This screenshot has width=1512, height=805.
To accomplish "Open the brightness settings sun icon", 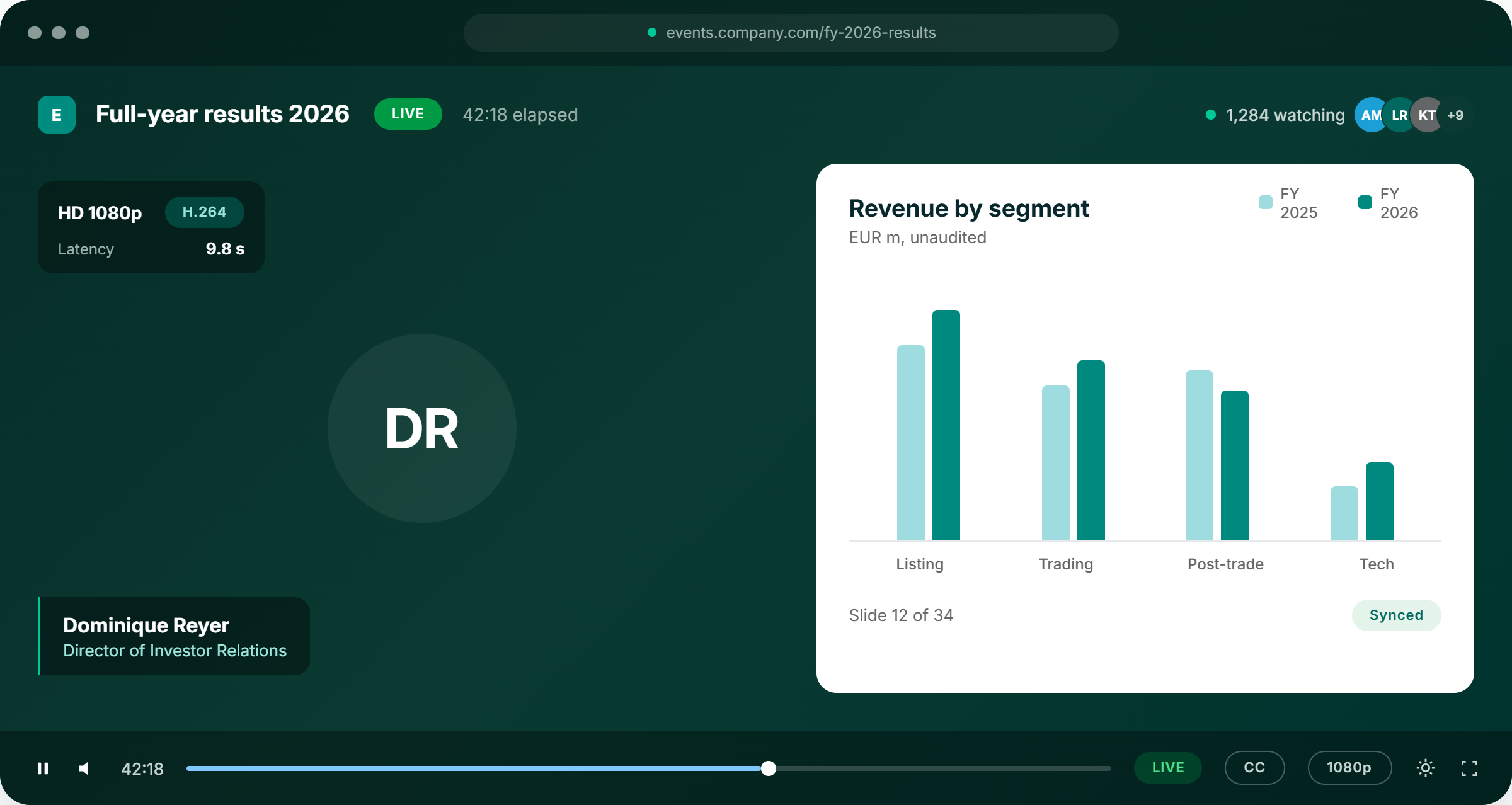I will (1426, 768).
